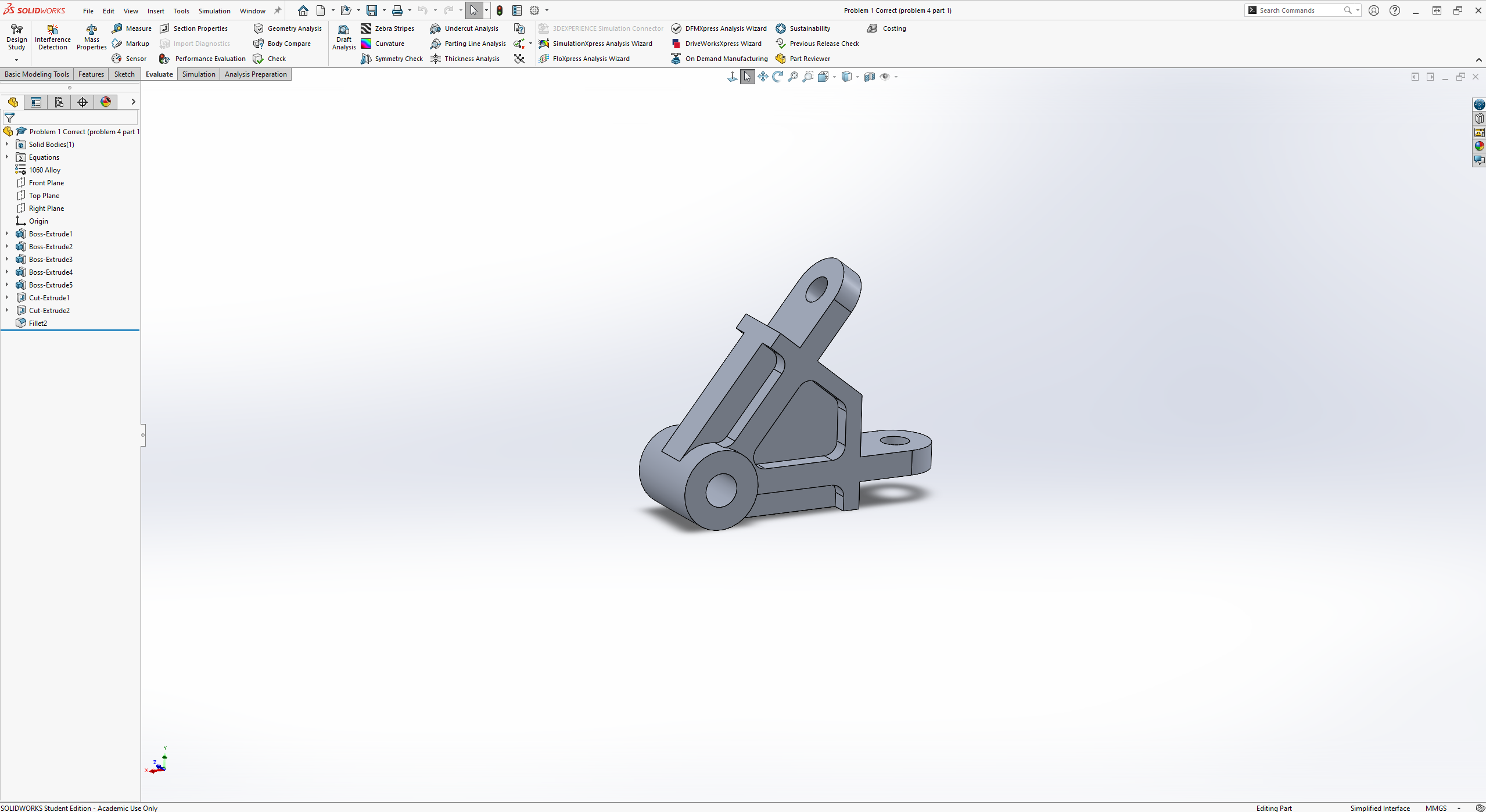This screenshot has height=812, width=1486.
Task: Open the Design Study dropdown arrow
Action: tap(16, 60)
